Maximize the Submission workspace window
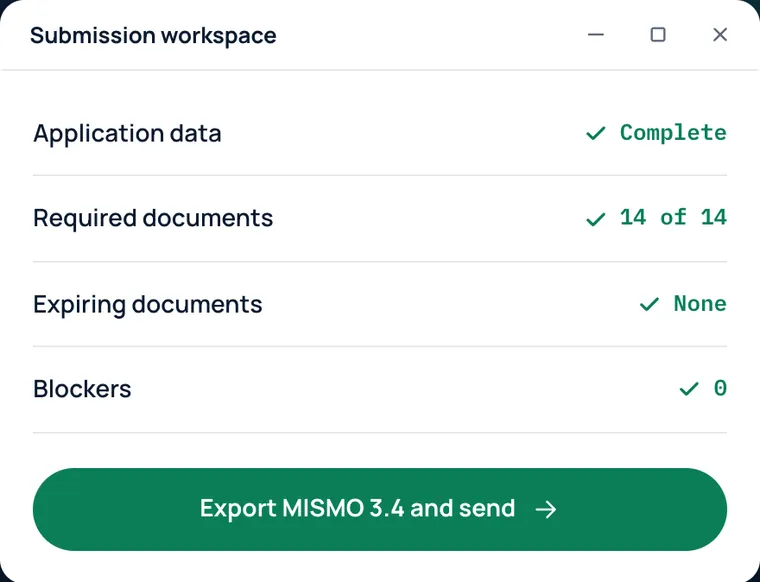Viewport: 760px width, 582px height. [658, 34]
